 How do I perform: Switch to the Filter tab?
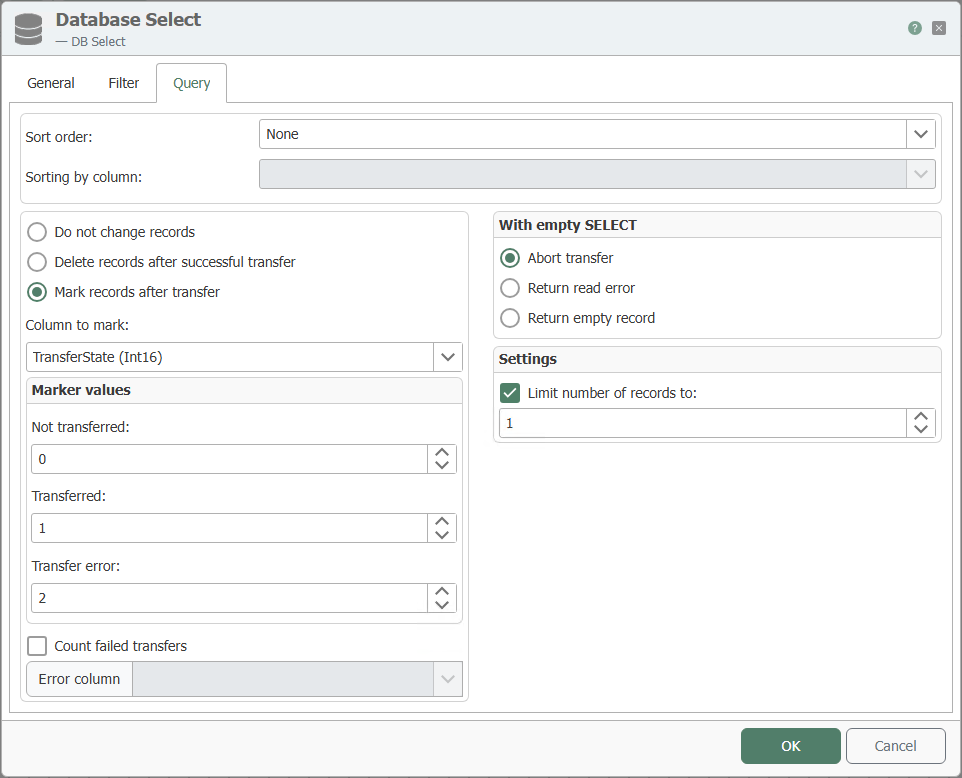pyautogui.click(x=123, y=83)
